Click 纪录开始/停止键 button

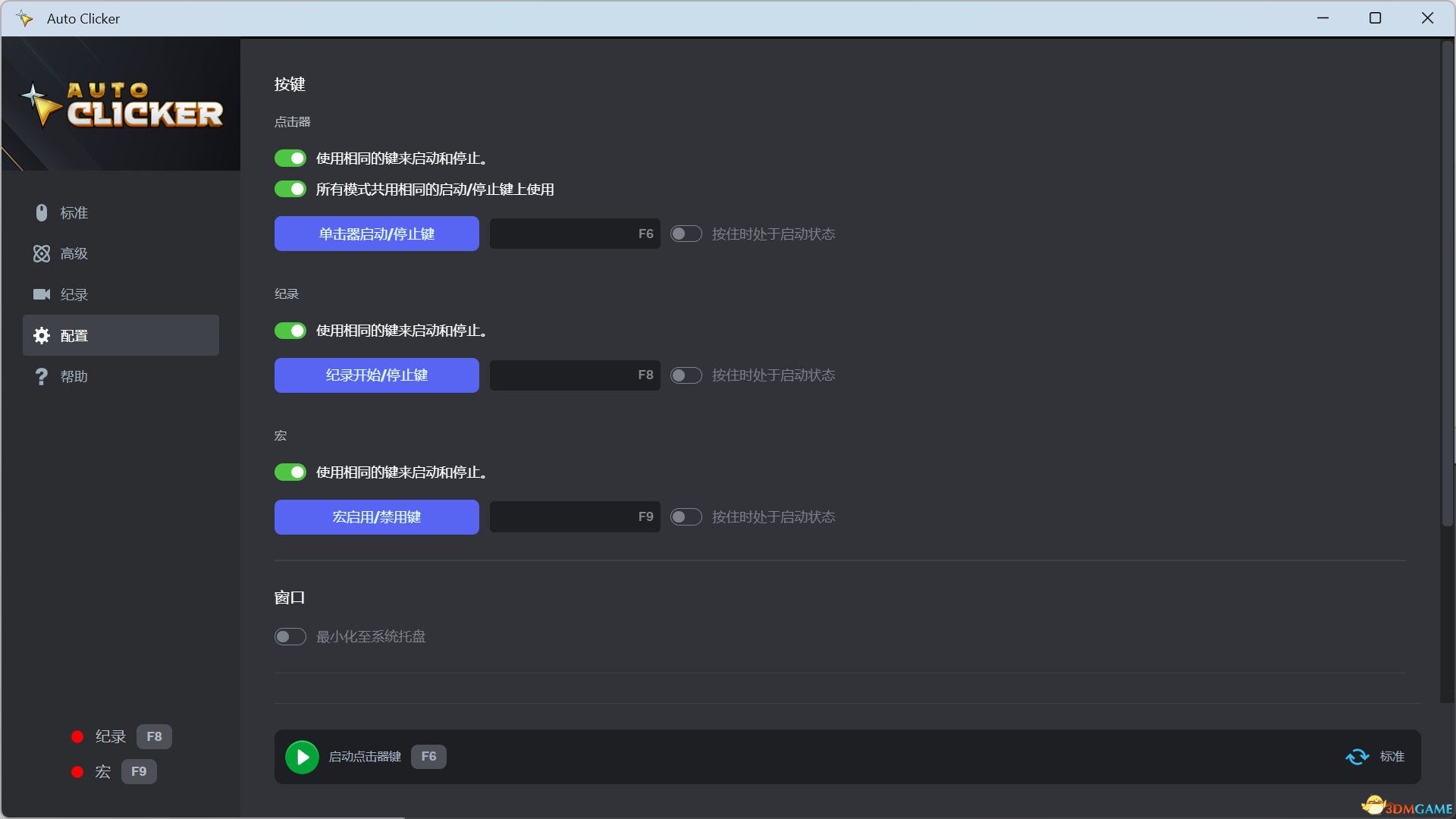point(376,375)
